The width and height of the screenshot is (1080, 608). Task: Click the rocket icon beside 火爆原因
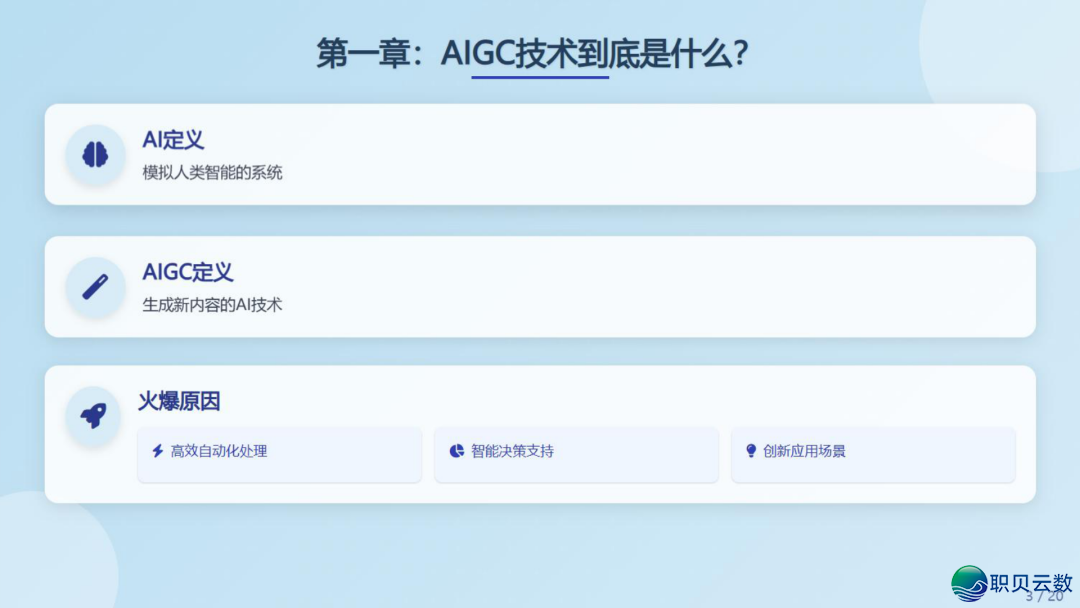coord(94,415)
